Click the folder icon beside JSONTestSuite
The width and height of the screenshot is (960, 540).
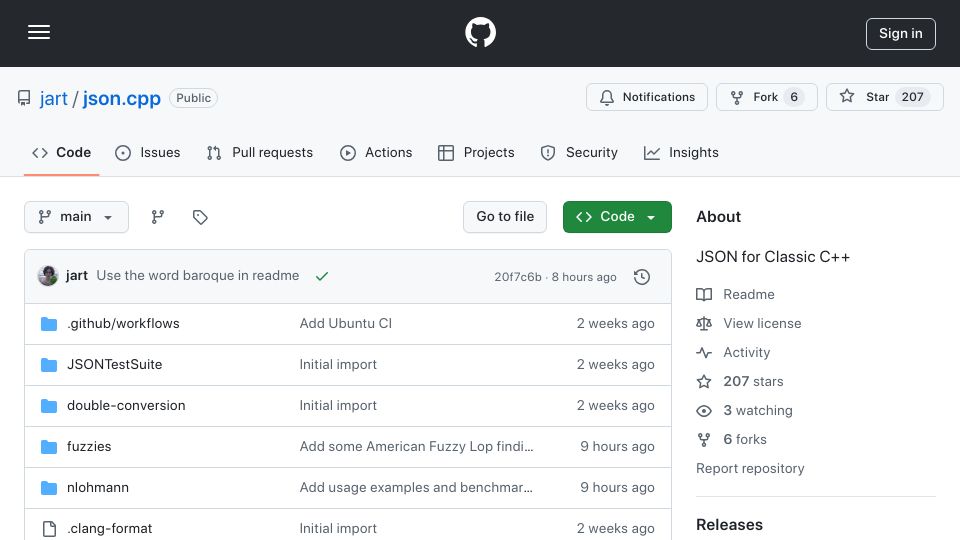49,364
